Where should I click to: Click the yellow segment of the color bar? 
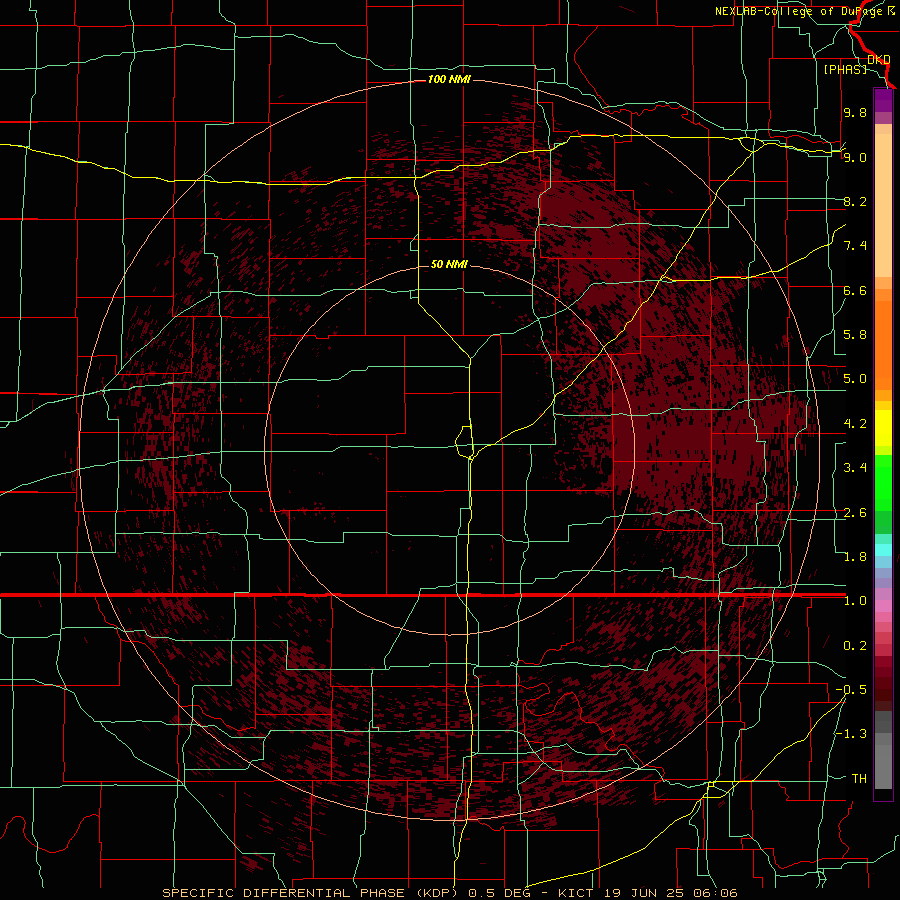click(x=883, y=428)
